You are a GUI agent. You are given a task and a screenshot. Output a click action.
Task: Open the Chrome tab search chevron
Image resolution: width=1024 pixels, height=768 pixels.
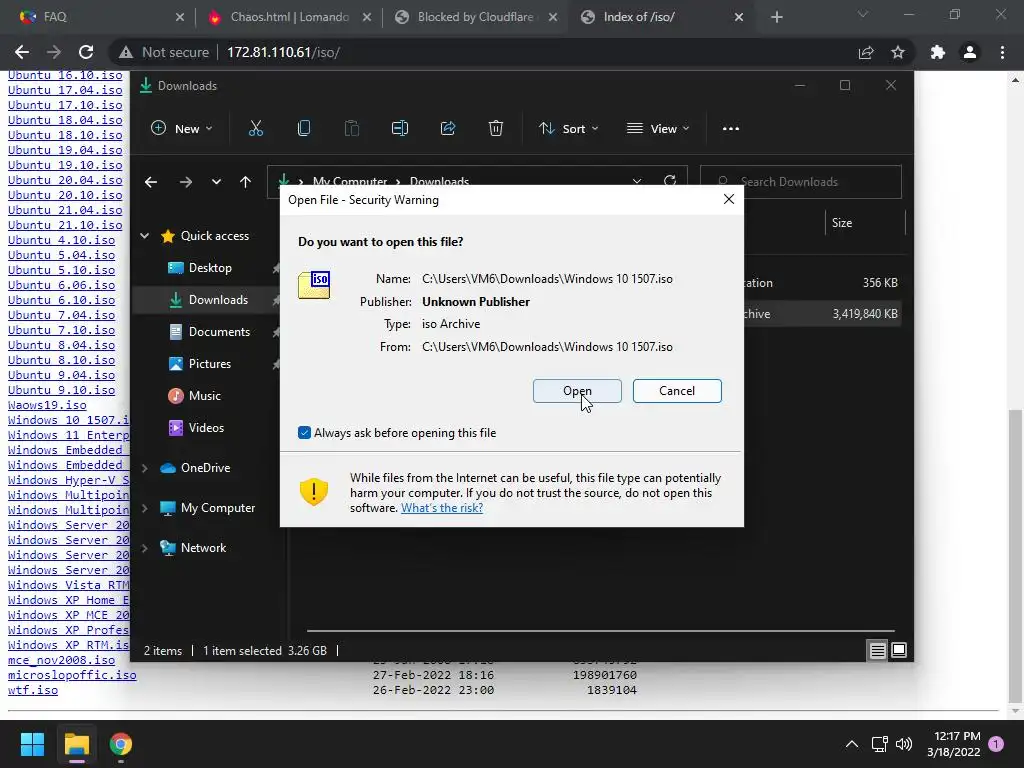(x=863, y=14)
